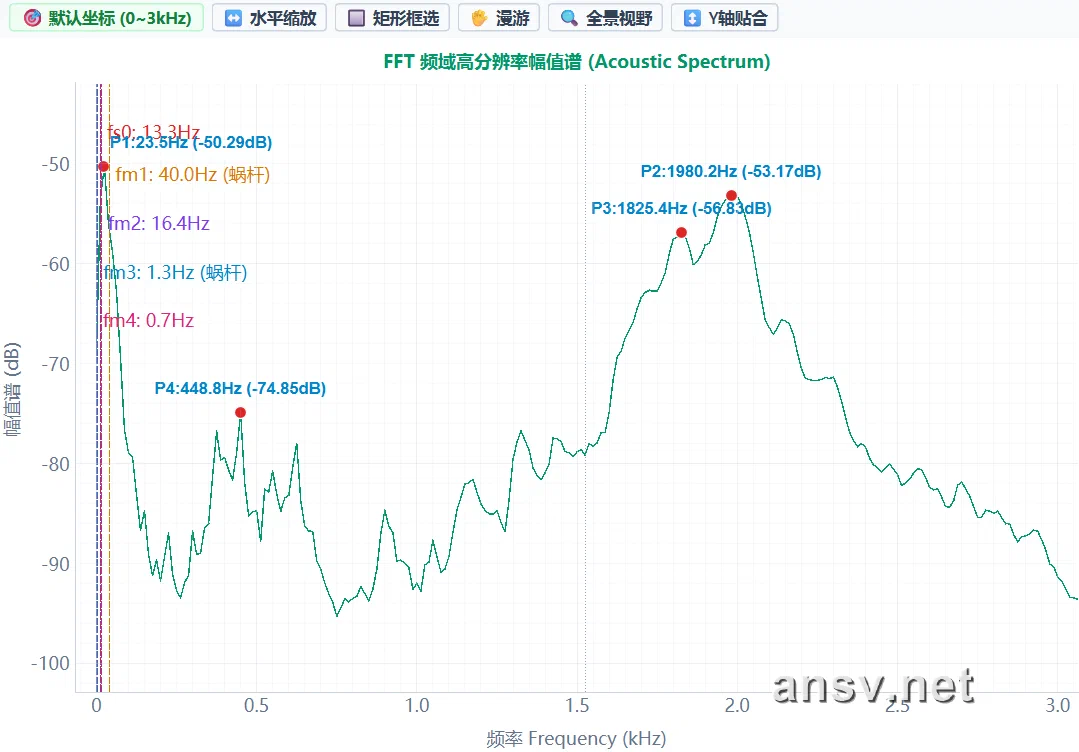Click the fm3: 1.3Hz (蜗杆) annotation

[x=175, y=272]
